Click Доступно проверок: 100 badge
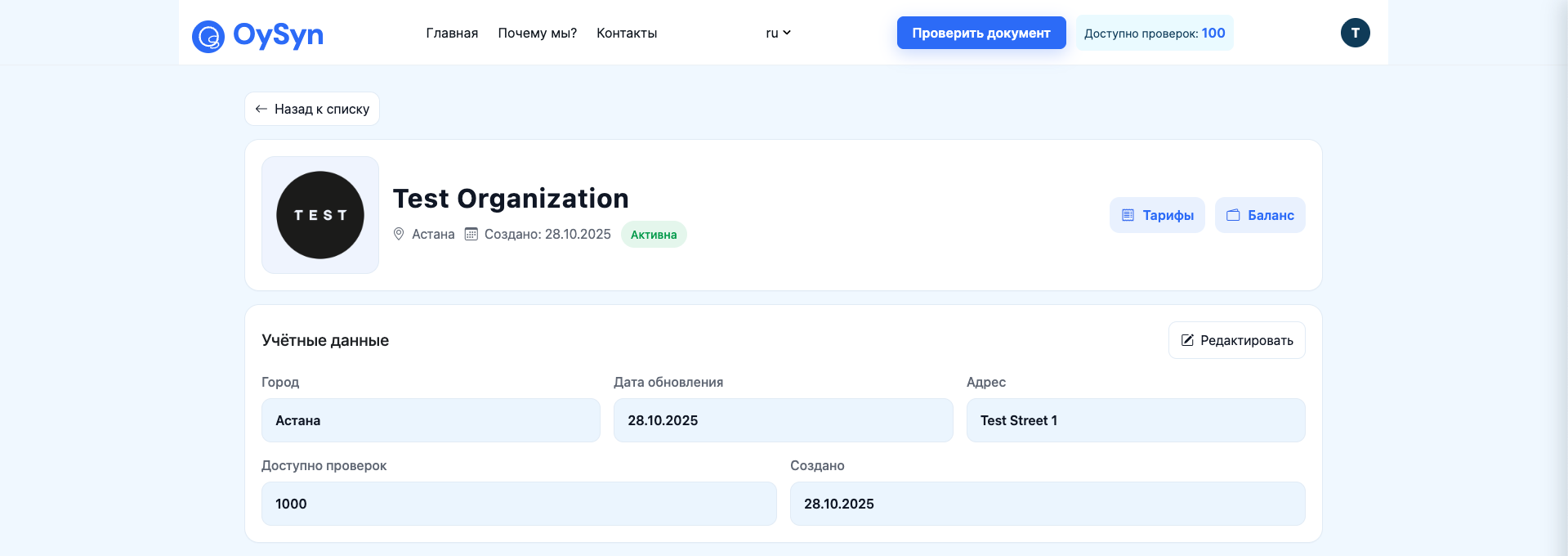Screen dimensions: 1568x556 1155,33
